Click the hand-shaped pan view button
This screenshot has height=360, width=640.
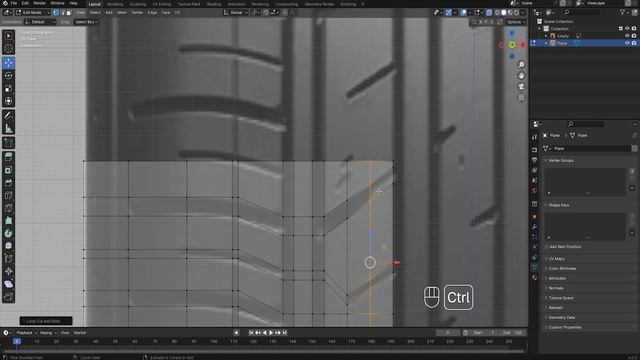click(x=521, y=76)
